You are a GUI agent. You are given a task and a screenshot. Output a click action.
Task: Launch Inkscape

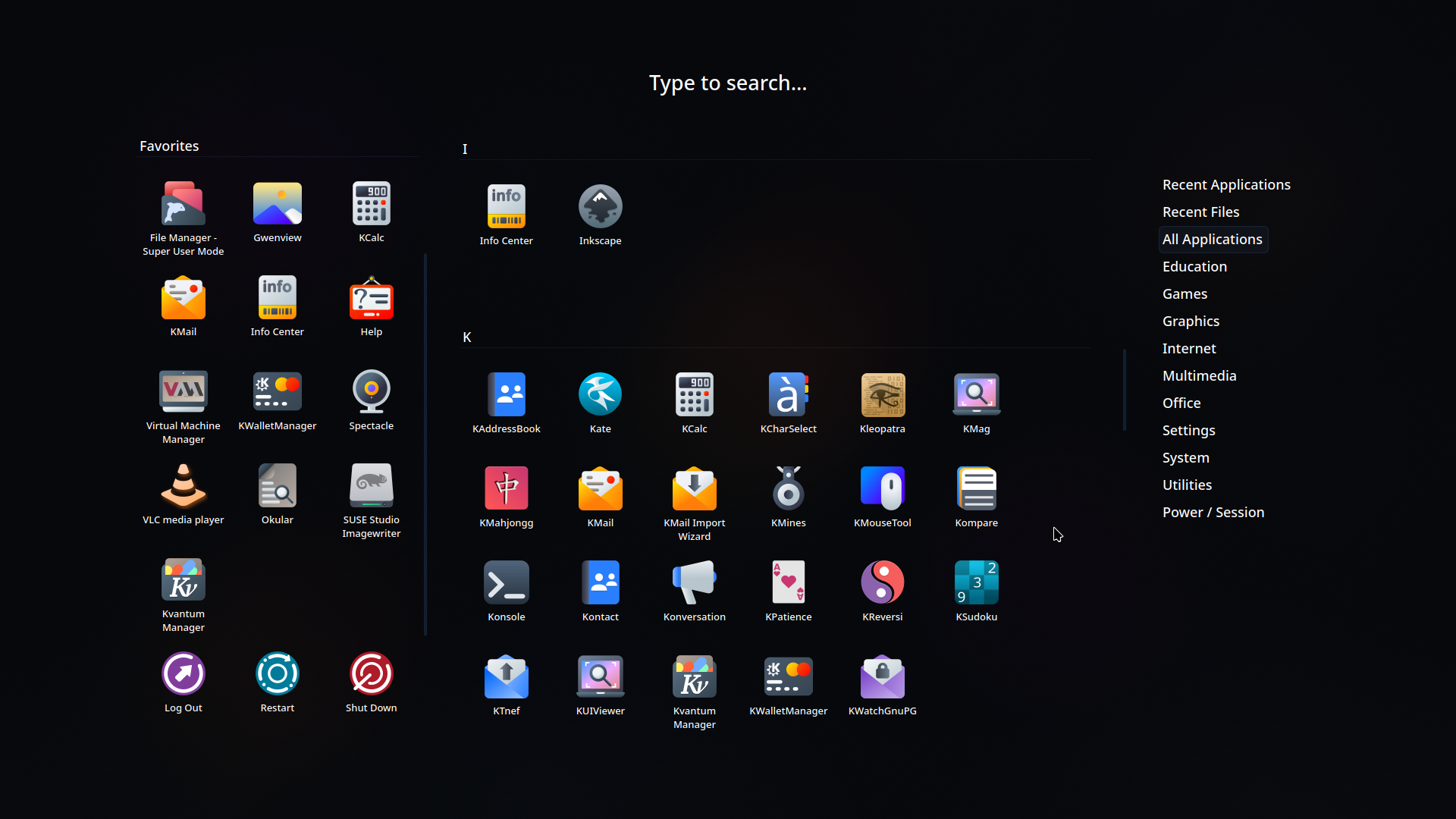pos(601,215)
